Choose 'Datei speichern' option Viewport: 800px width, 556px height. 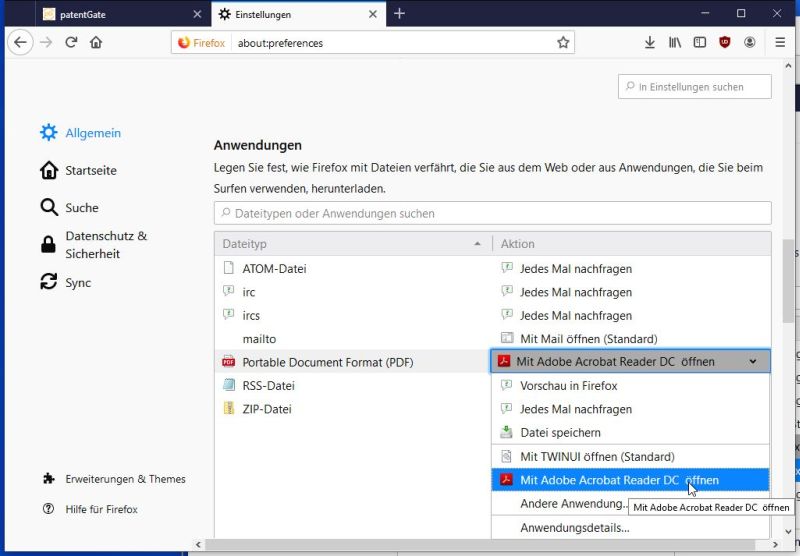(x=630, y=433)
